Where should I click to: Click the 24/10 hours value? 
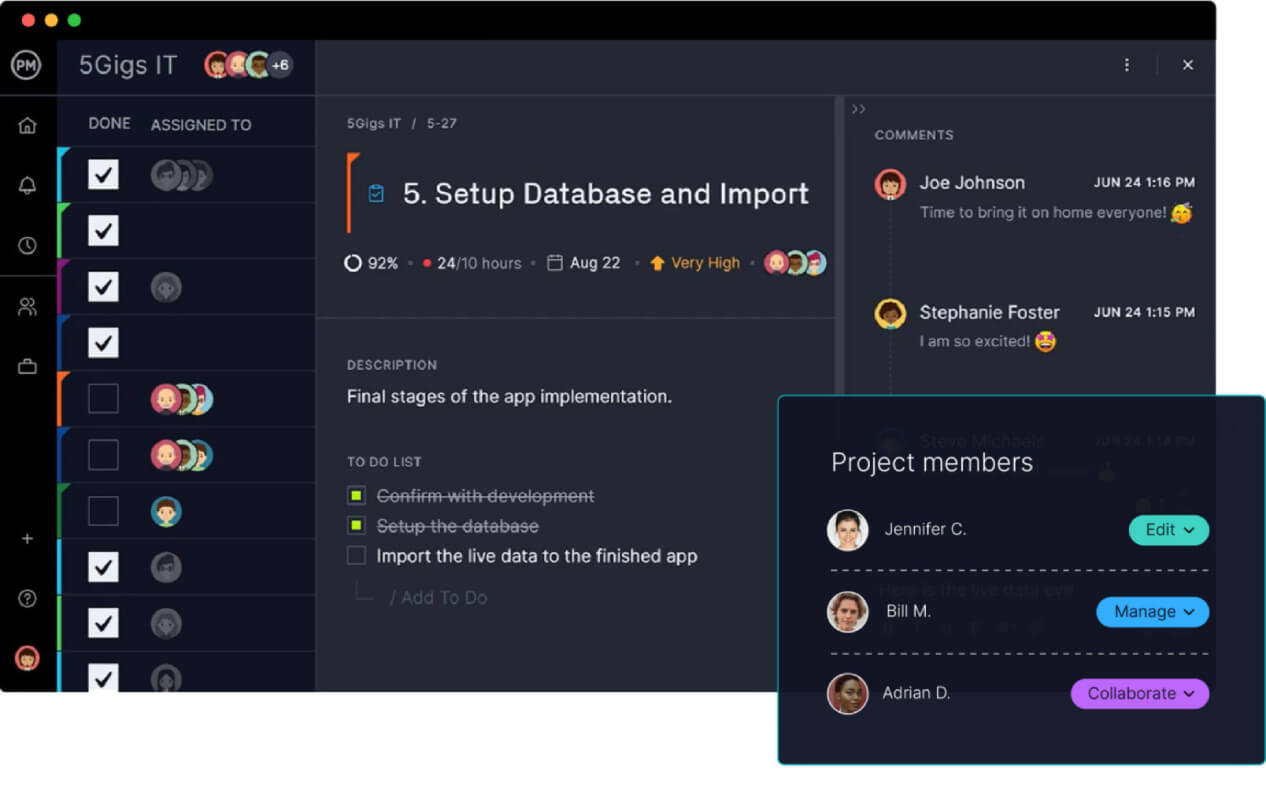point(479,263)
